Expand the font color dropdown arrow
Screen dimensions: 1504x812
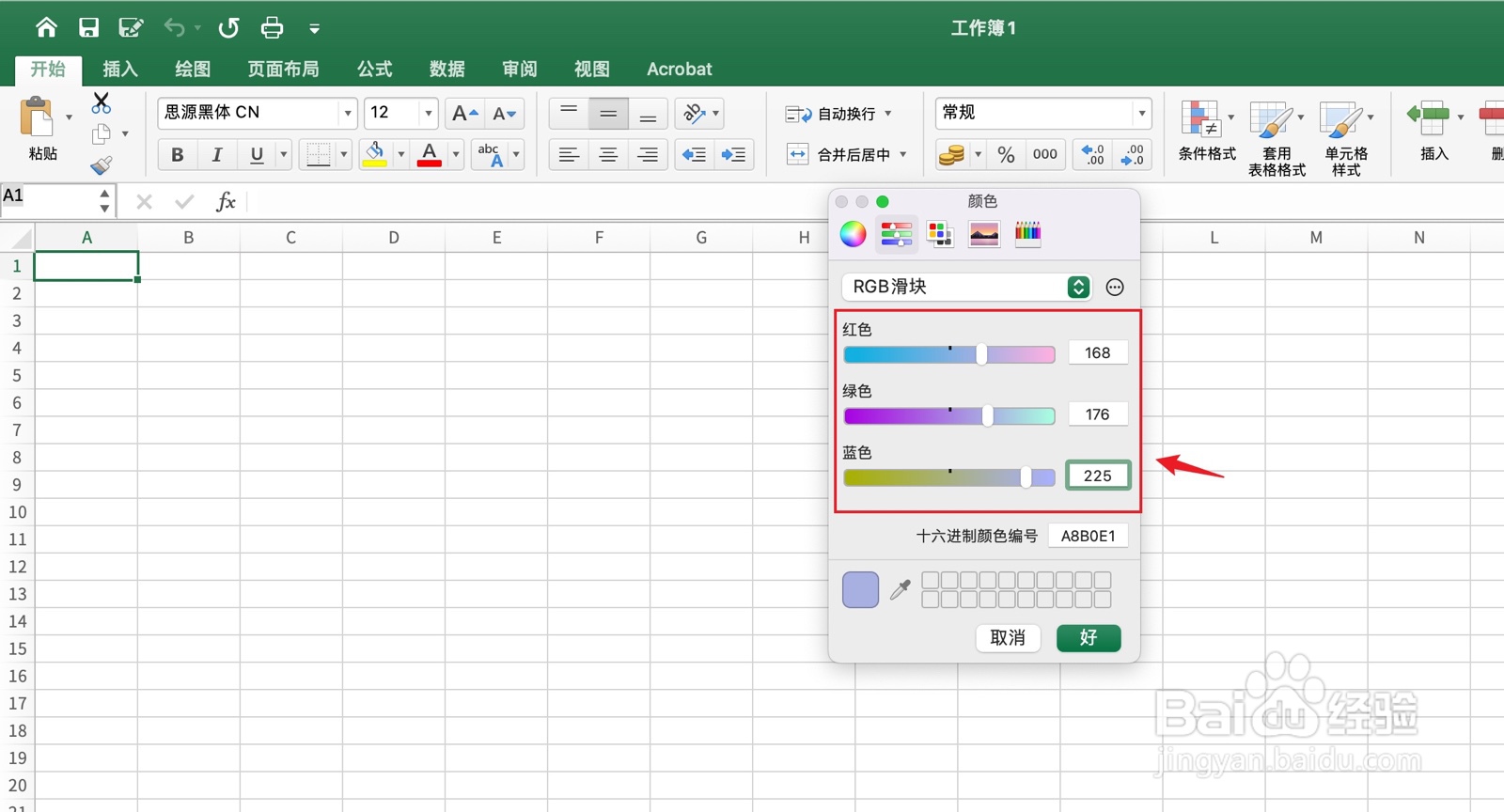point(456,154)
